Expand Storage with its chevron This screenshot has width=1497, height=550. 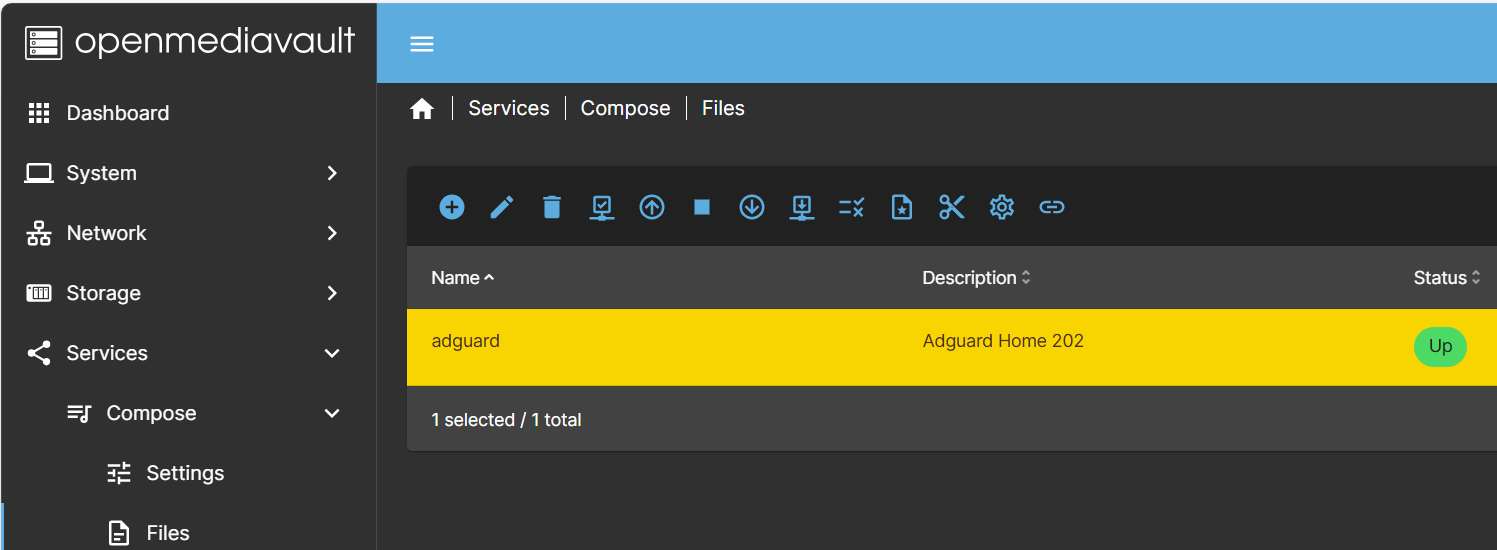click(x=333, y=293)
